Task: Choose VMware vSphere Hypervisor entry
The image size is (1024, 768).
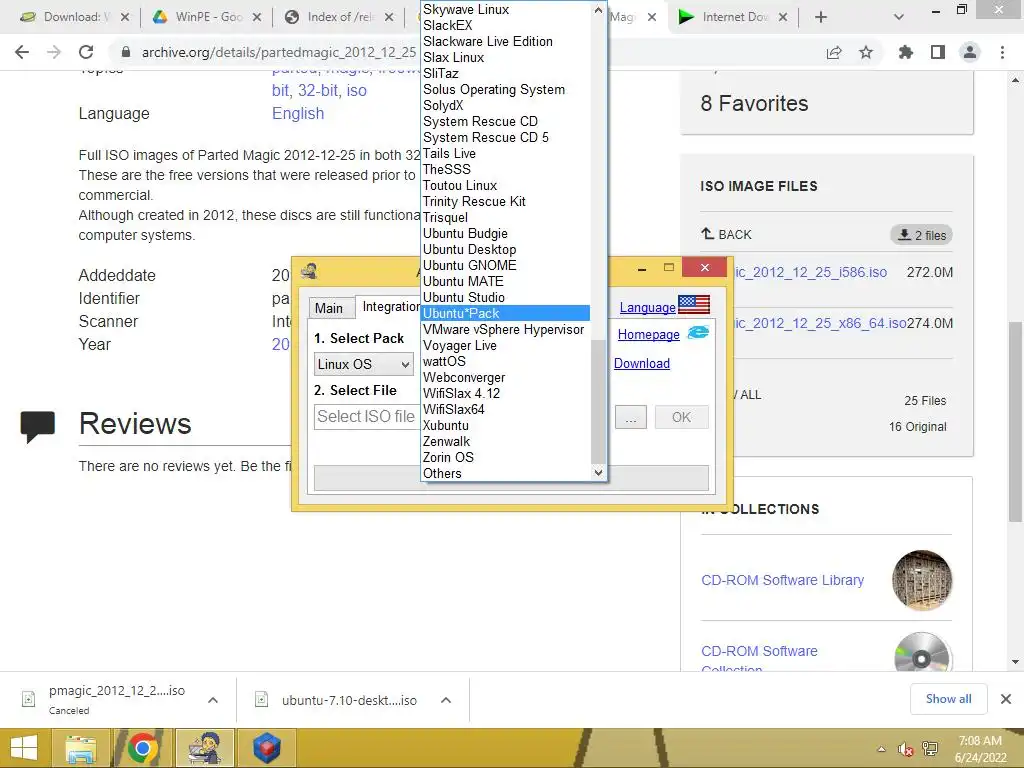Action: point(505,329)
